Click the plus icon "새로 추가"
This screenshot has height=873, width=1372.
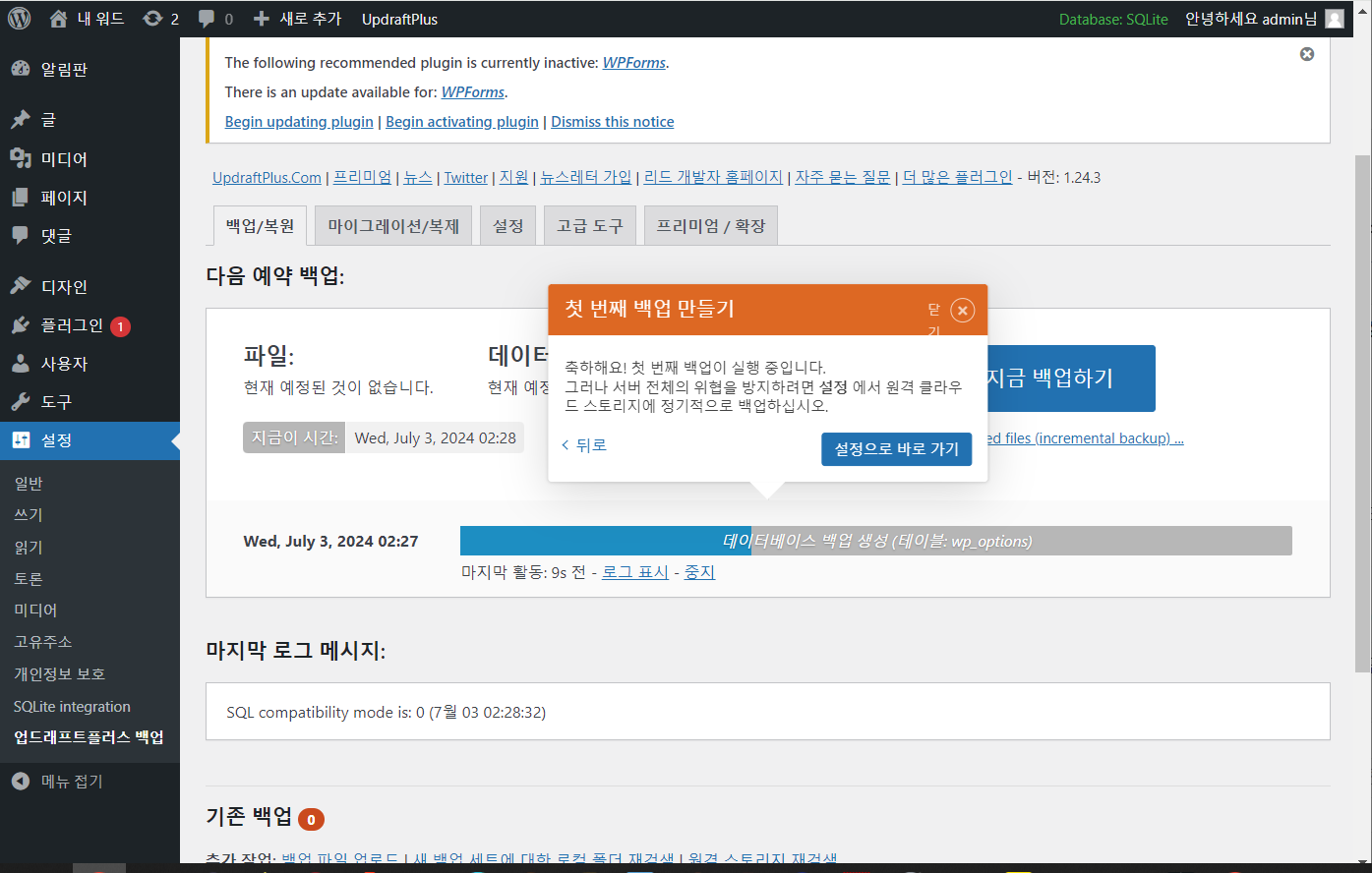(297, 19)
